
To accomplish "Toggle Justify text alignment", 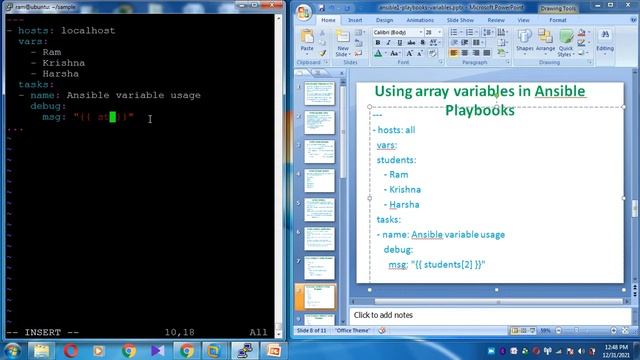I will click(x=487, y=53).
